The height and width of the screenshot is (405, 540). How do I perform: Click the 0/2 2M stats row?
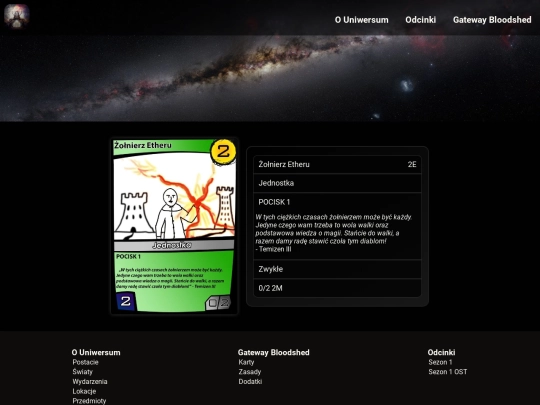337,288
